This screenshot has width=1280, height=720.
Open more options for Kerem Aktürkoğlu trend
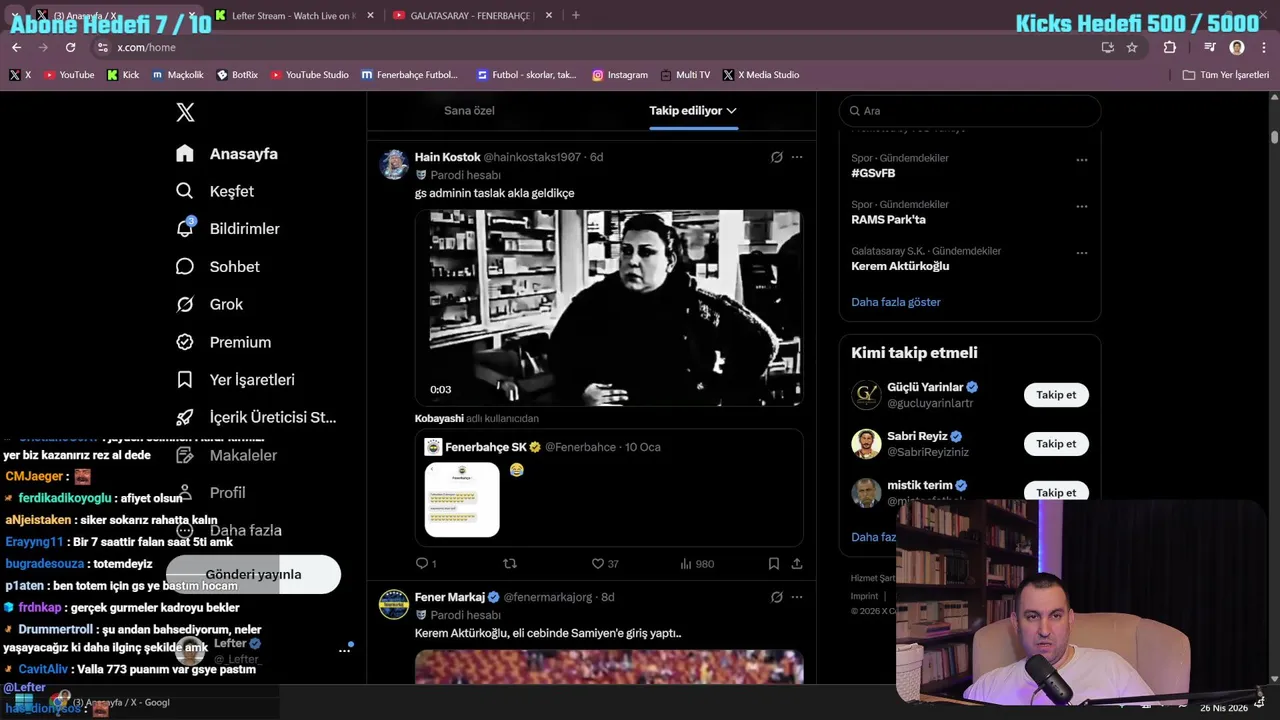pyautogui.click(x=1081, y=253)
